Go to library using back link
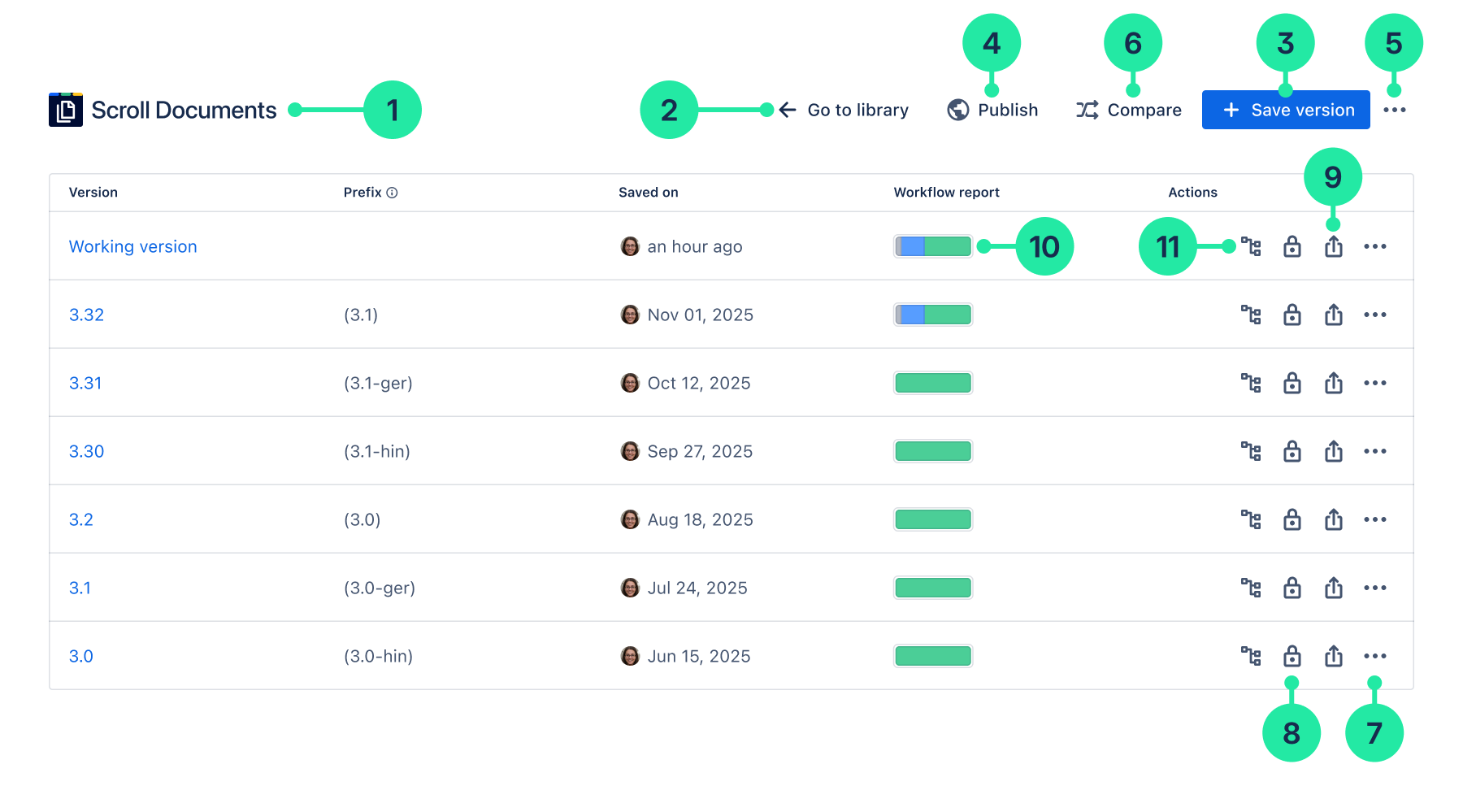This screenshot has width=1463, height=812. click(x=844, y=110)
